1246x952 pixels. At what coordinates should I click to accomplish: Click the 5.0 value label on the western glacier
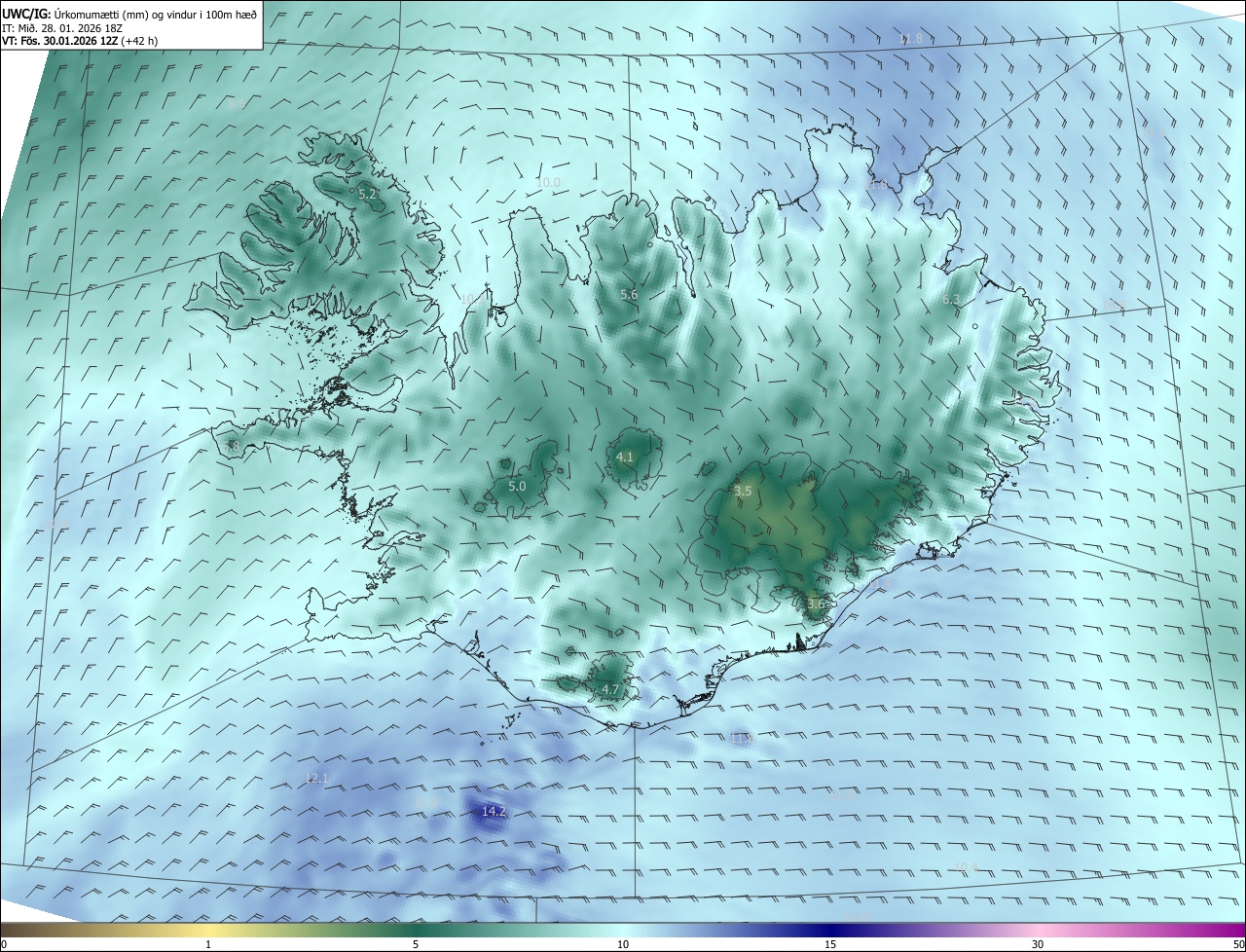click(x=517, y=486)
